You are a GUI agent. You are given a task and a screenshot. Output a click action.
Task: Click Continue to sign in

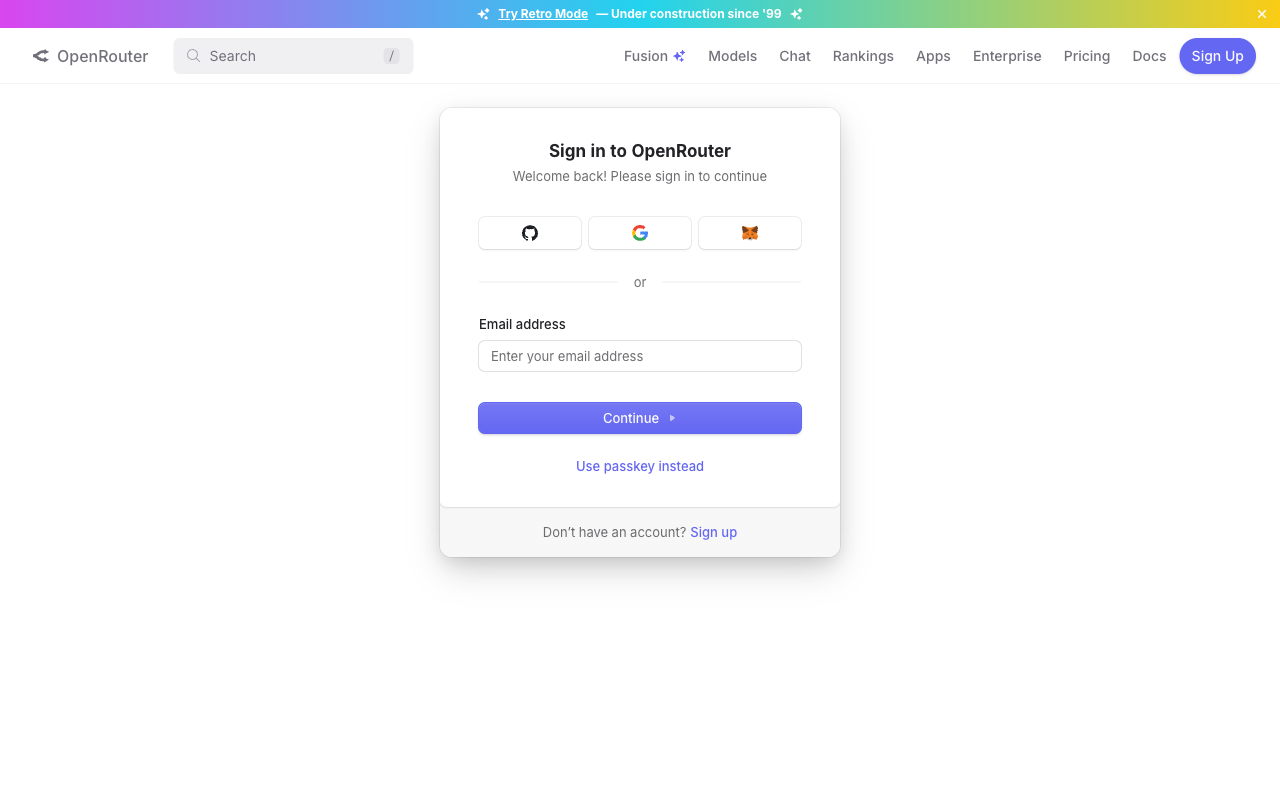point(639,418)
